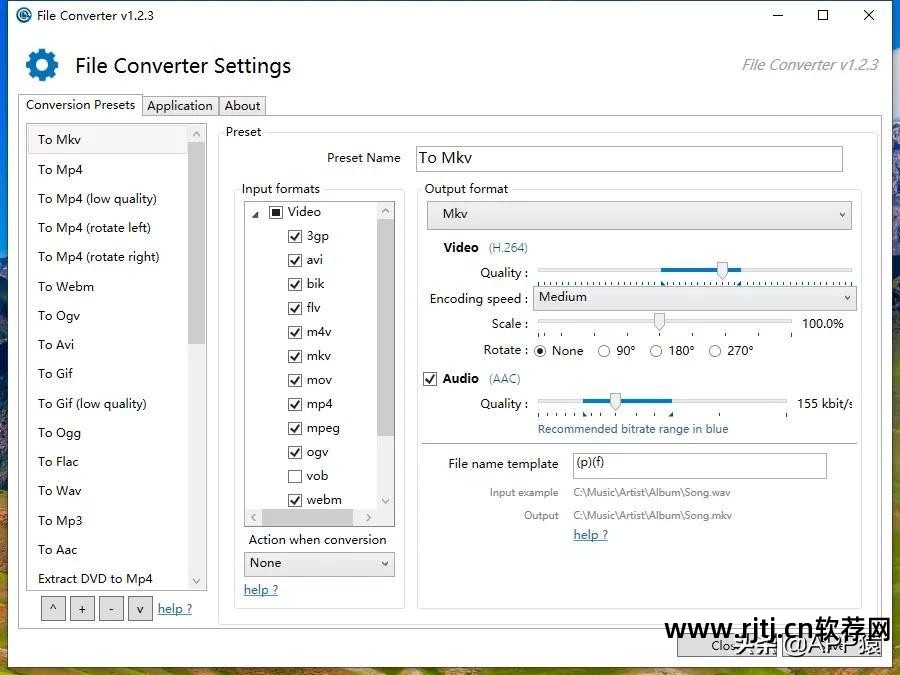Select the 270° rotate option
The width and height of the screenshot is (900, 675).
pyautogui.click(x=715, y=351)
